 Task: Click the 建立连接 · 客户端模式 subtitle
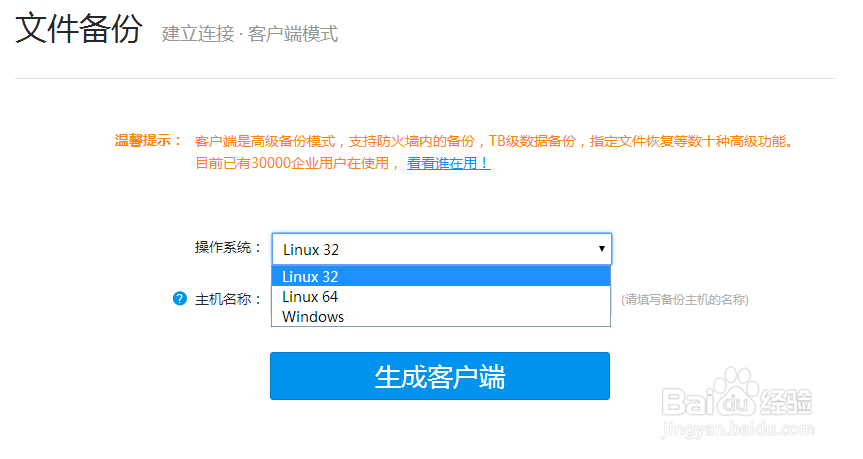click(x=250, y=34)
